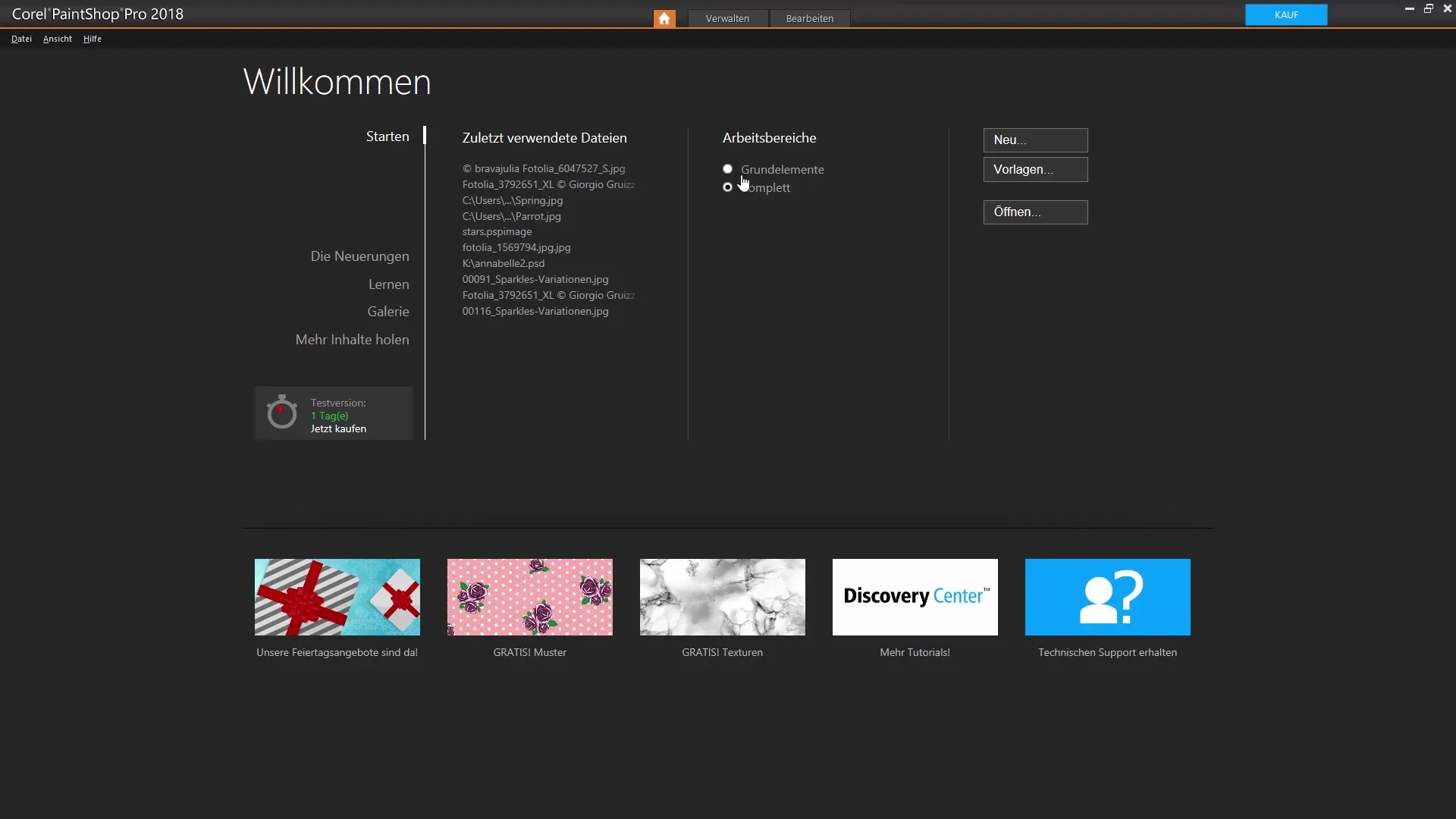The image size is (1456, 819).
Task: Click the Feiertagsangebote gift thumbnail
Action: click(x=337, y=597)
